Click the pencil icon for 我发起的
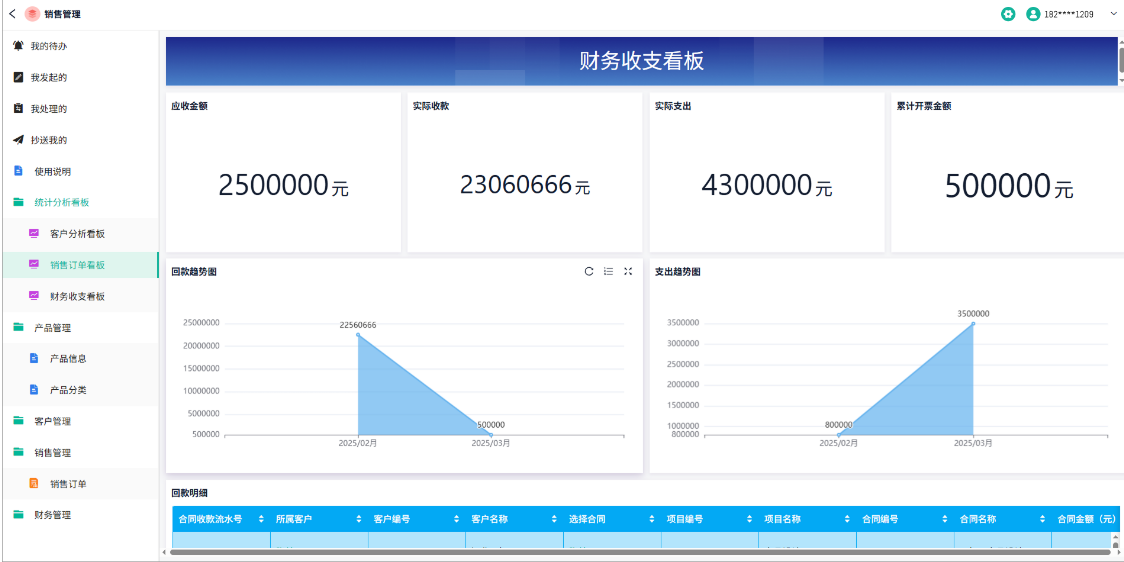The width and height of the screenshot is (1124, 562). pos(19,77)
